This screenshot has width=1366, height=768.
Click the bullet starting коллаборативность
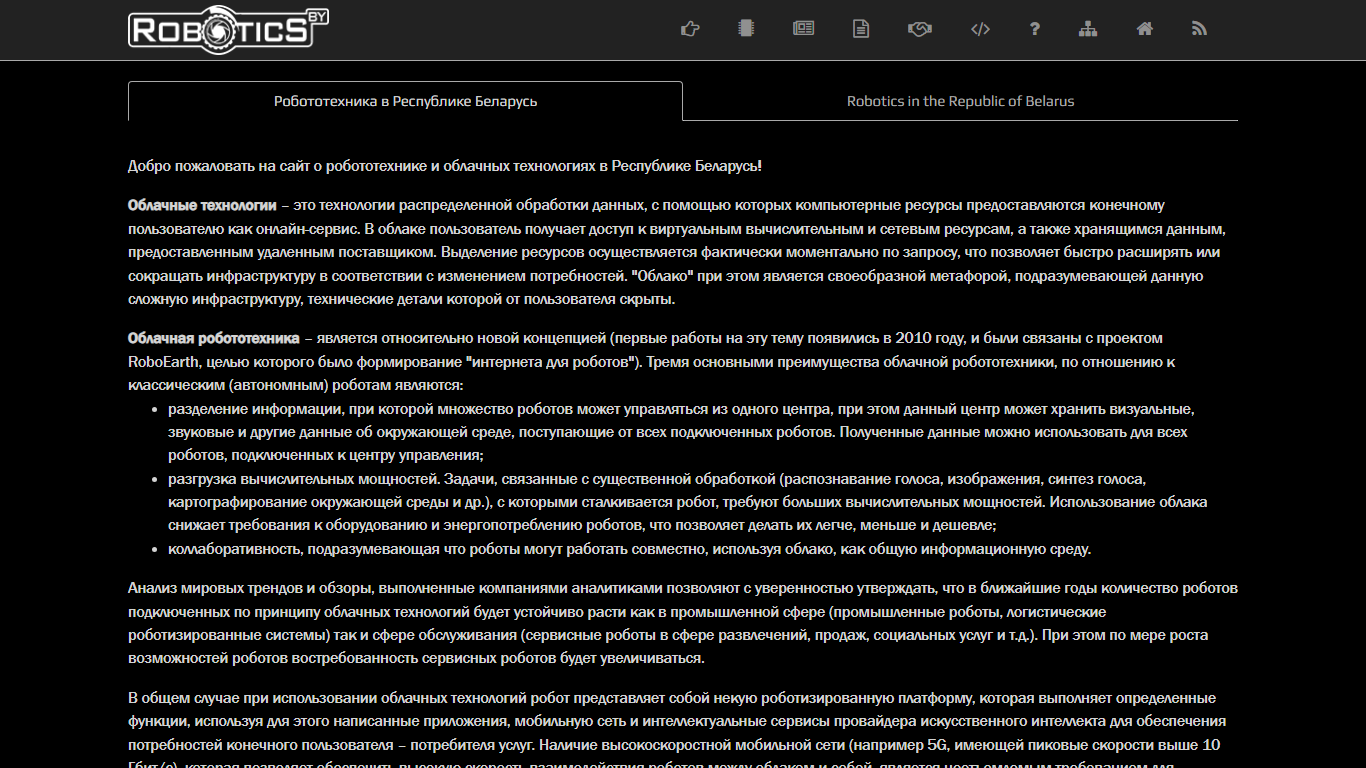630,549
